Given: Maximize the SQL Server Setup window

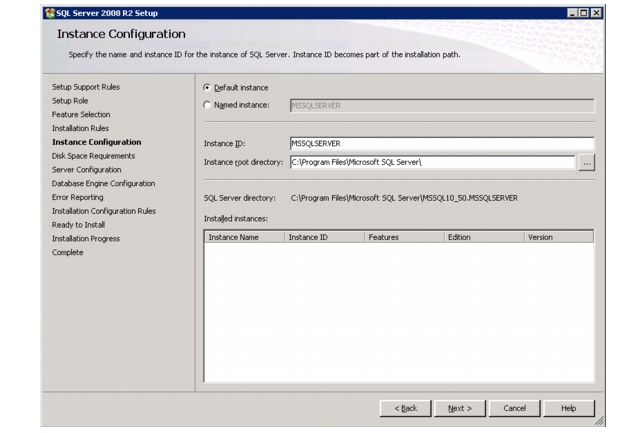Looking at the screenshot, I should [x=584, y=13].
